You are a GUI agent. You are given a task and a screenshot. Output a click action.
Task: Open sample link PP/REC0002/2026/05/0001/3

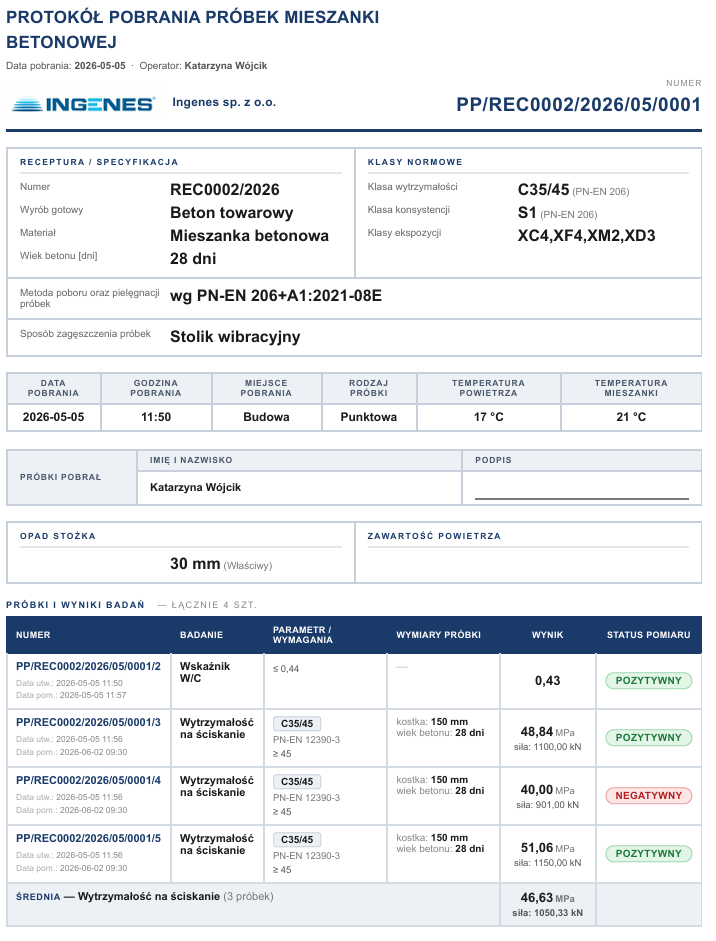tap(88, 722)
